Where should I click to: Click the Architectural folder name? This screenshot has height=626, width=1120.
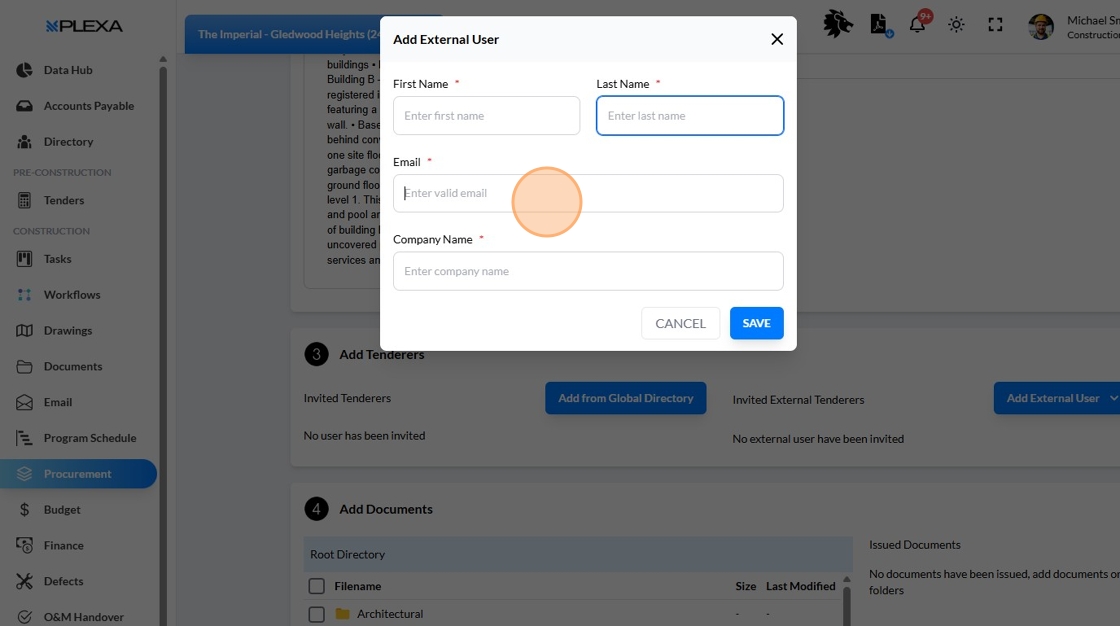pos(390,614)
